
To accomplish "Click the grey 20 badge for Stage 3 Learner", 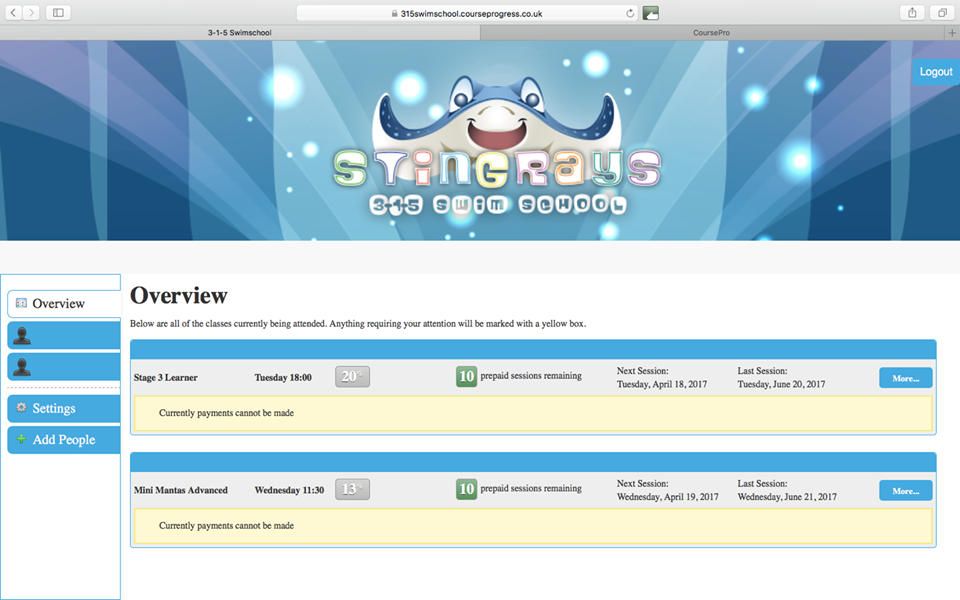I will click(352, 377).
